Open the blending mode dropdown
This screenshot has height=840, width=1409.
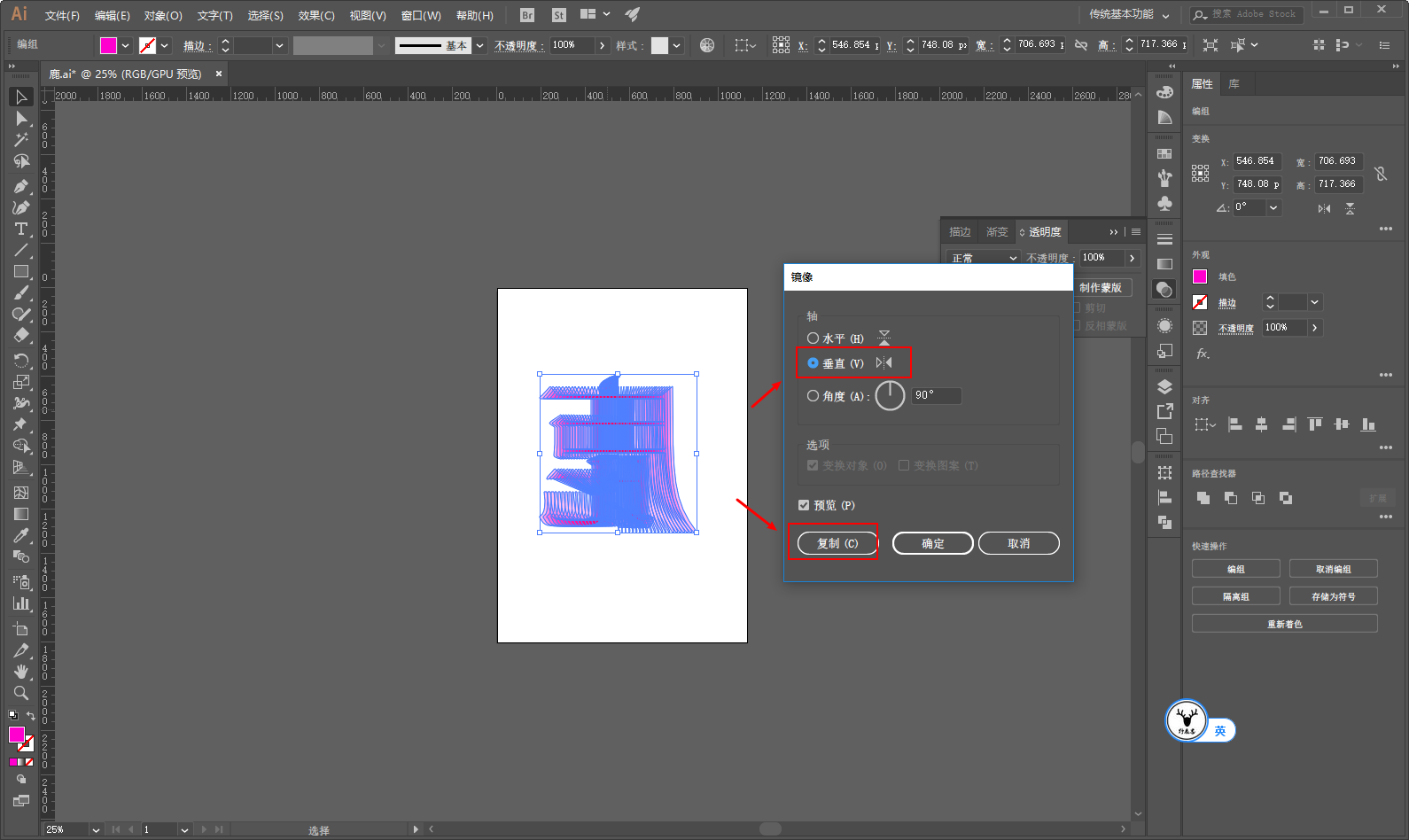pyautogui.click(x=985, y=258)
